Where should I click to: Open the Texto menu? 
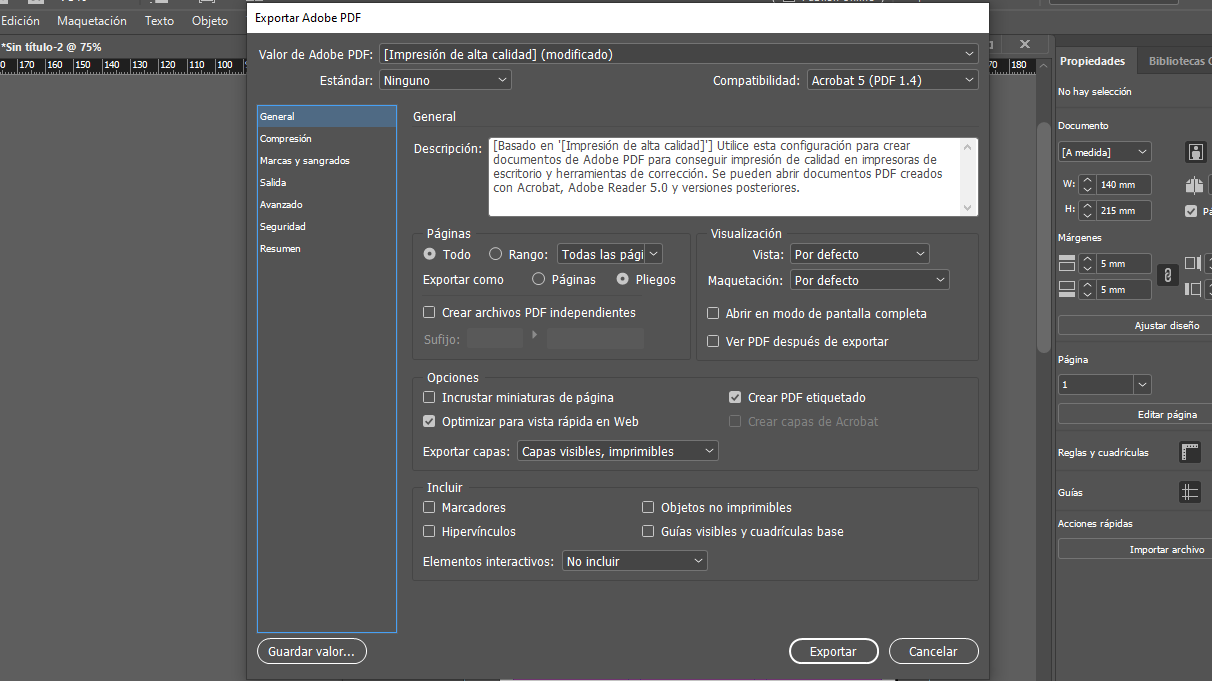click(x=159, y=20)
